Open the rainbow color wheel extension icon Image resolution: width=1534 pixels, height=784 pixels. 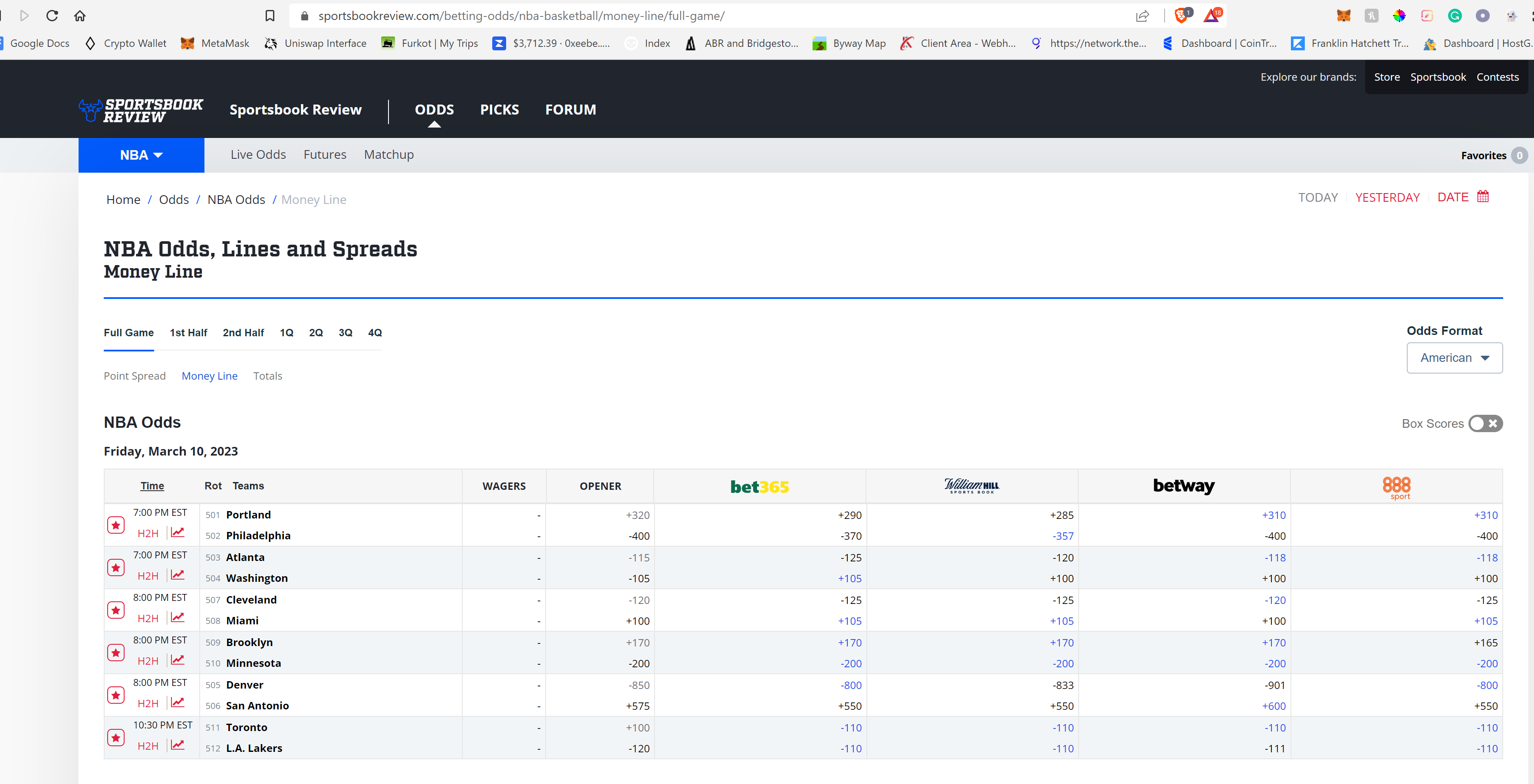coord(1399,16)
